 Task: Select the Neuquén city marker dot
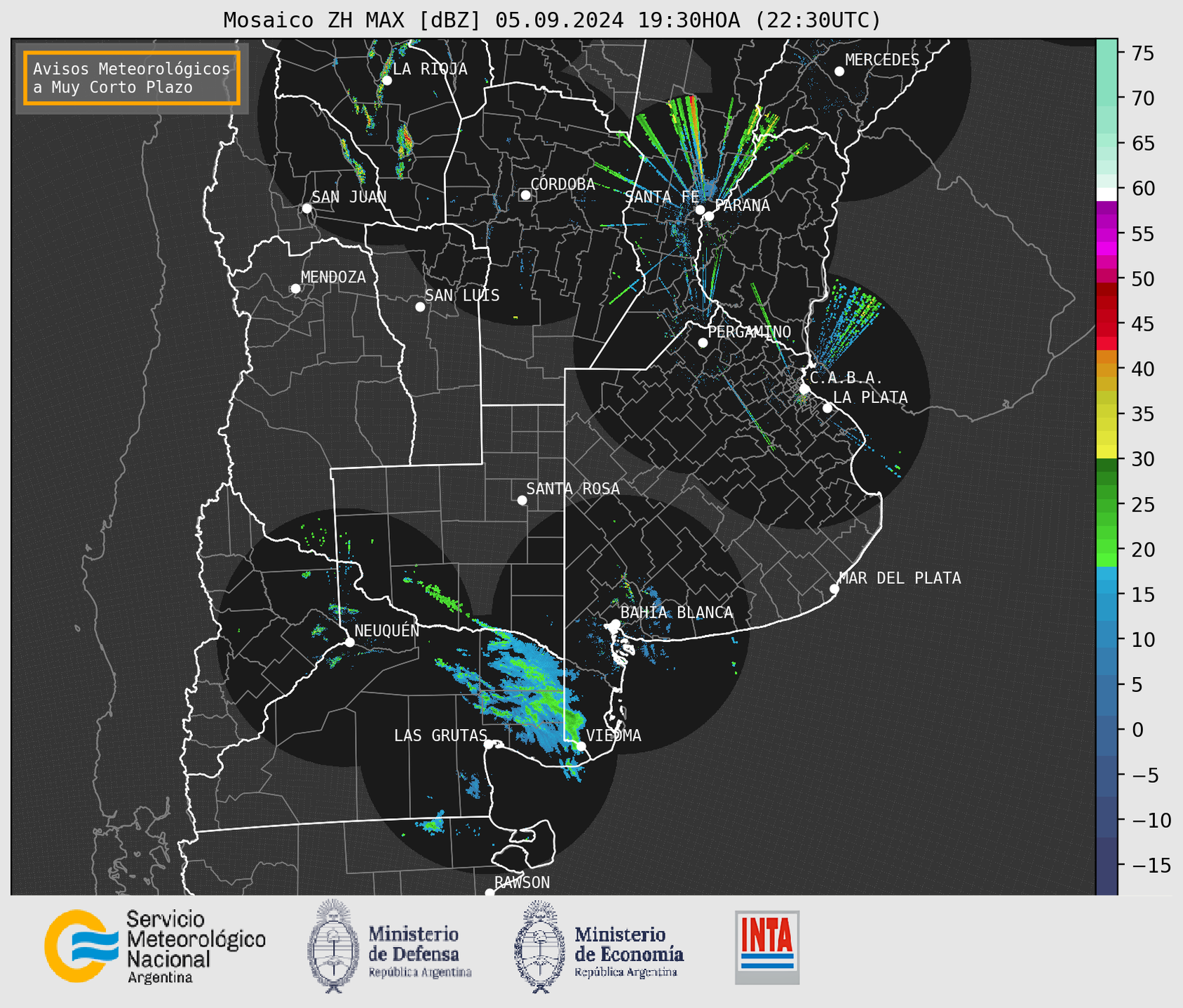[x=349, y=642]
